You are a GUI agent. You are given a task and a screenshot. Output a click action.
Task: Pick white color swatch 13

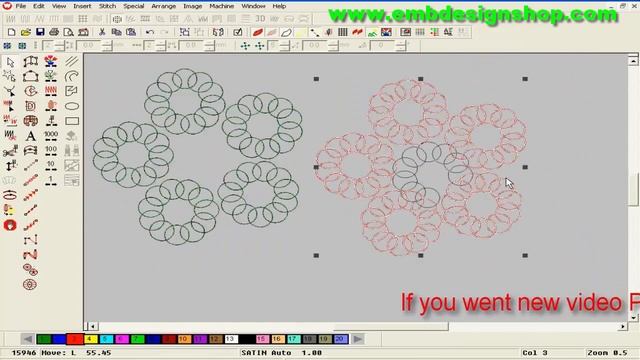(x=231, y=339)
